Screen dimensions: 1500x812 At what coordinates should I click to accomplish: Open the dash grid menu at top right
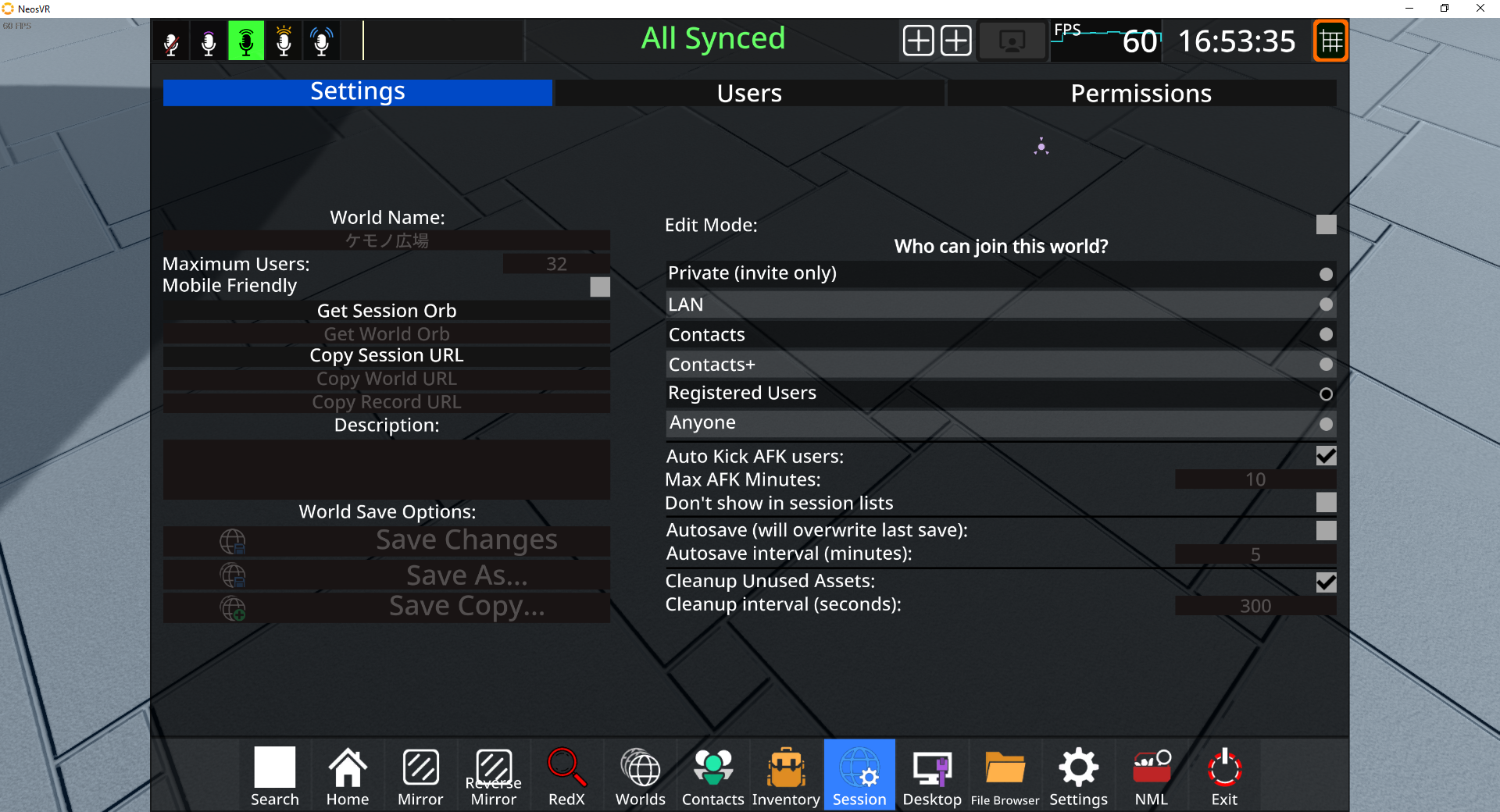point(1330,40)
